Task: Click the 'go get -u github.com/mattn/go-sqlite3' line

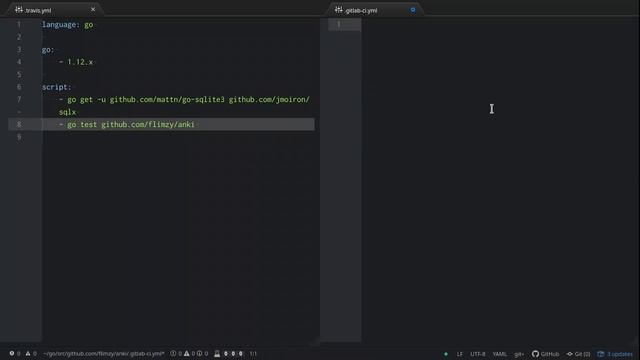Action: click(184, 100)
